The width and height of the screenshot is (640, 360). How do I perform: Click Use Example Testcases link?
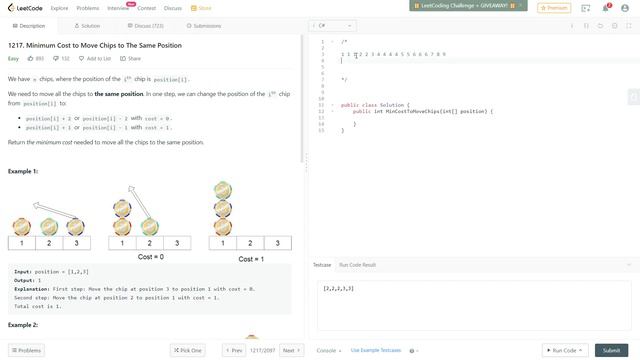pyautogui.click(x=376, y=350)
